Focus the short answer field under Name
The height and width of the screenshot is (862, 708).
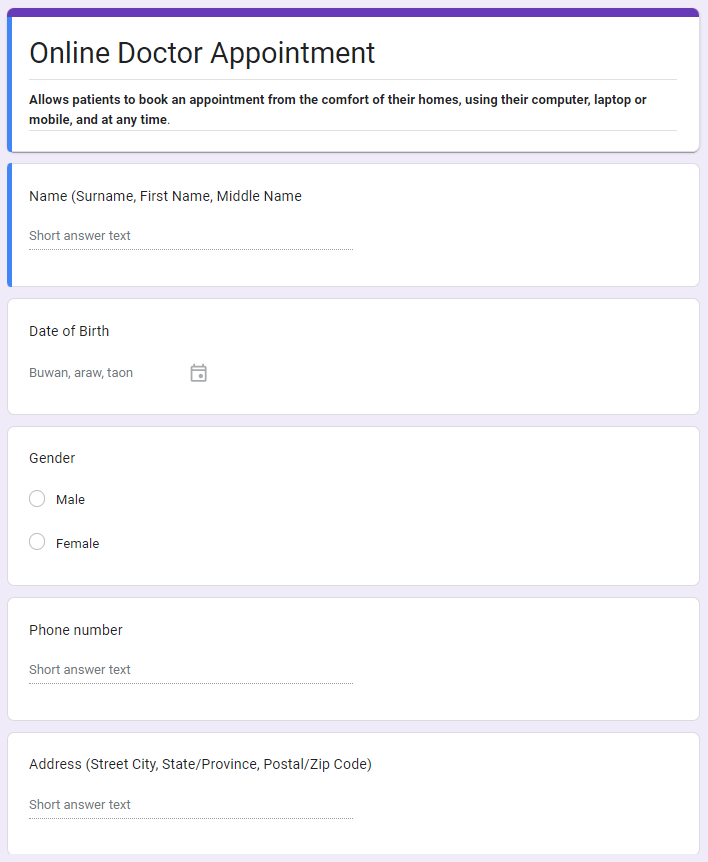tap(190, 236)
